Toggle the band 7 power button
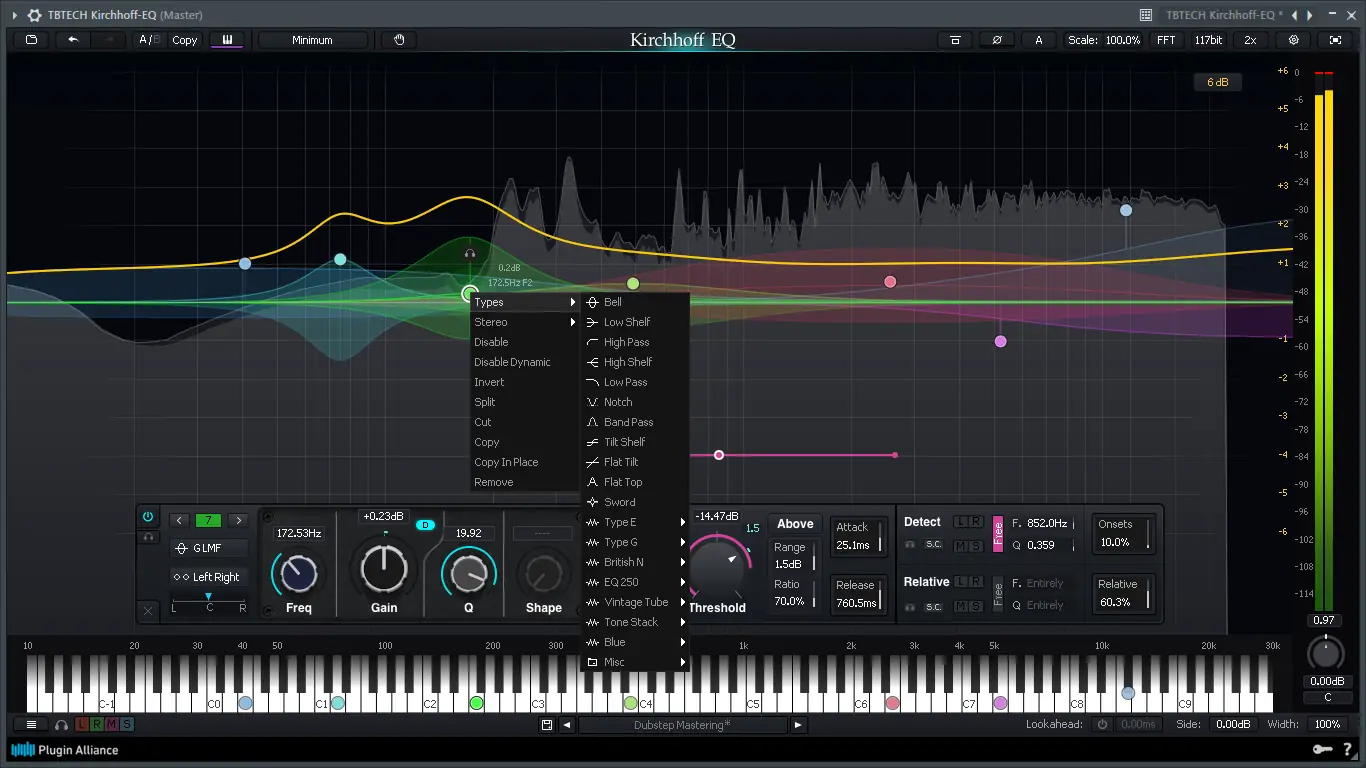The height and width of the screenshot is (768, 1366). click(148, 517)
